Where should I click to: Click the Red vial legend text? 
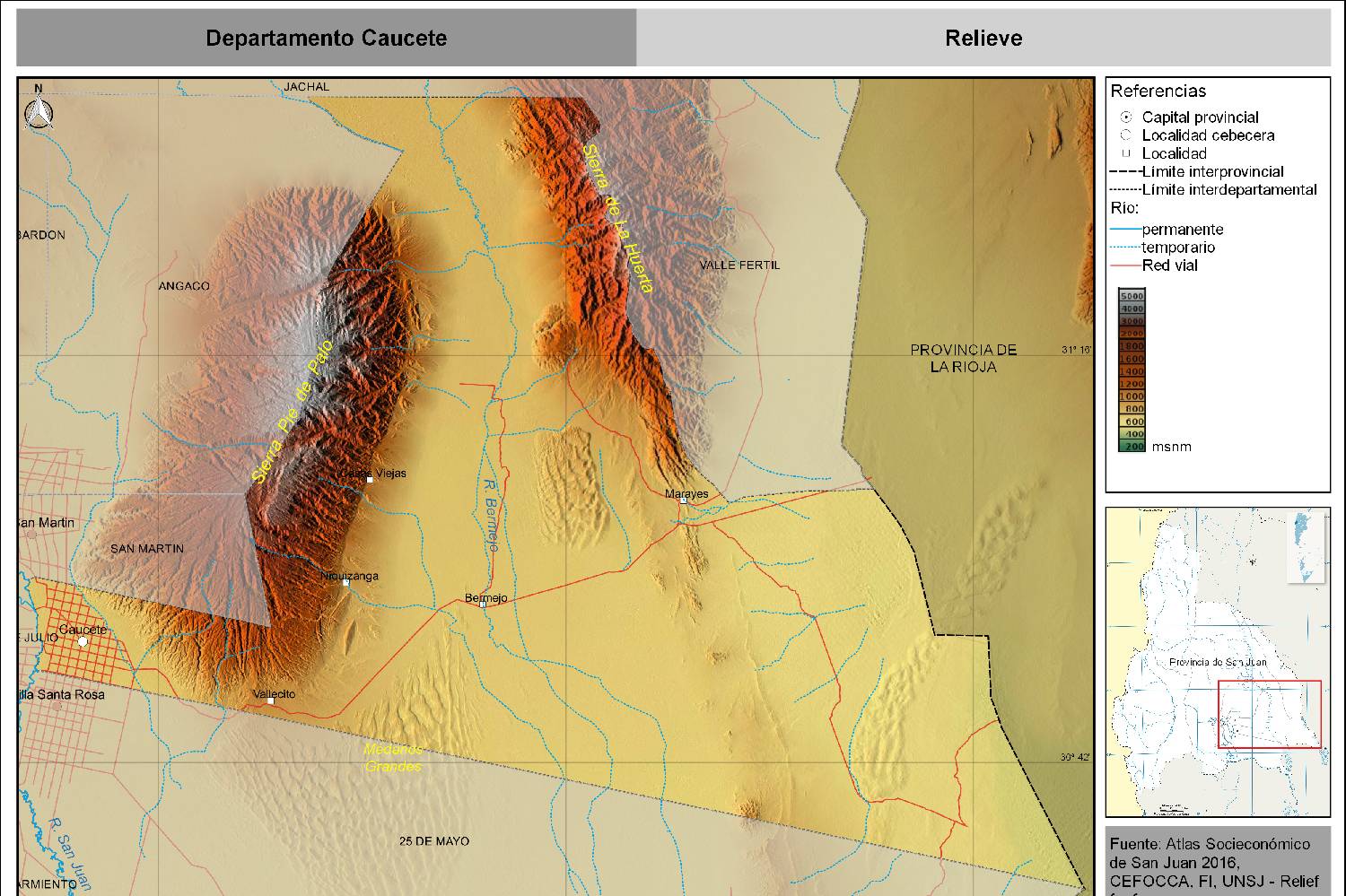(x=1170, y=265)
